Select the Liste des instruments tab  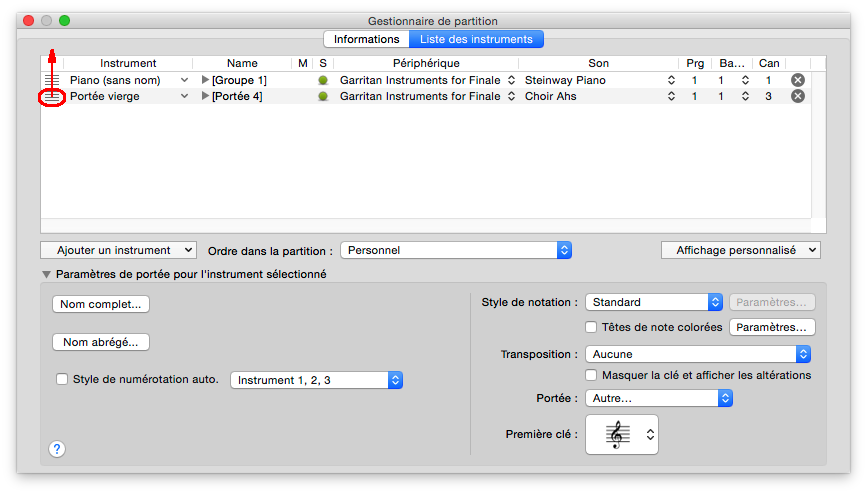pyautogui.click(x=476, y=39)
